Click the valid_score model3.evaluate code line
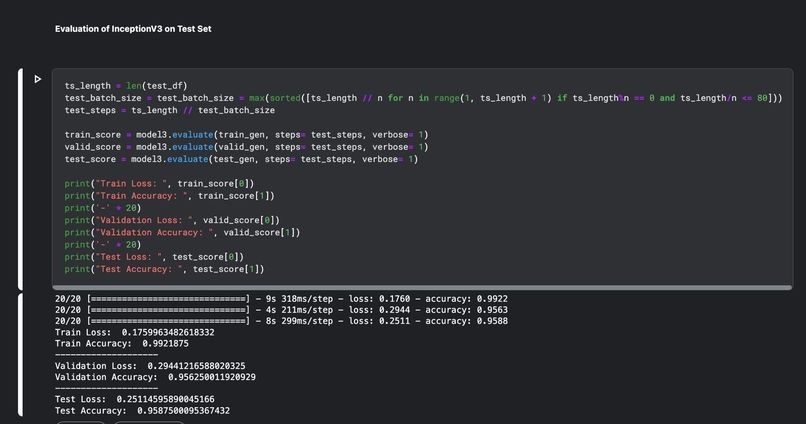The width and height of the screenshot is (806, 424). (246, 147)
